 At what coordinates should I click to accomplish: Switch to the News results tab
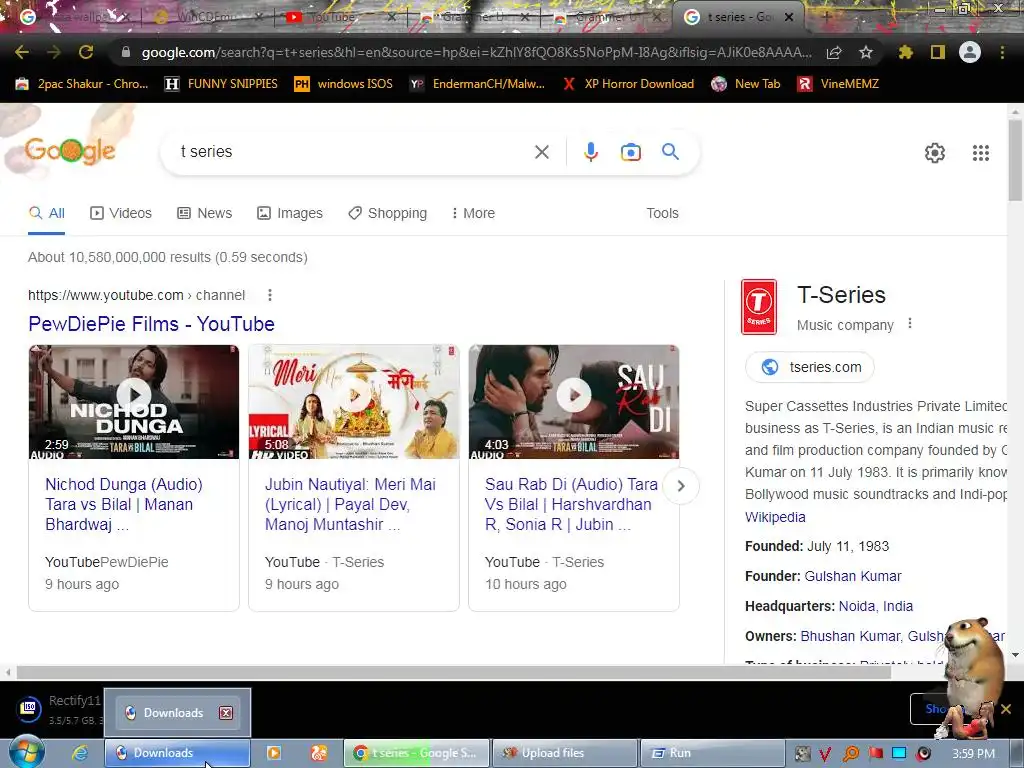204,213
